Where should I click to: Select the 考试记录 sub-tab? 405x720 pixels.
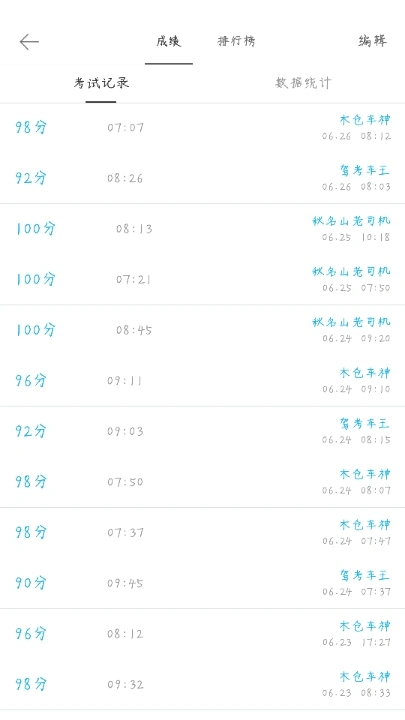coord(101,83)
